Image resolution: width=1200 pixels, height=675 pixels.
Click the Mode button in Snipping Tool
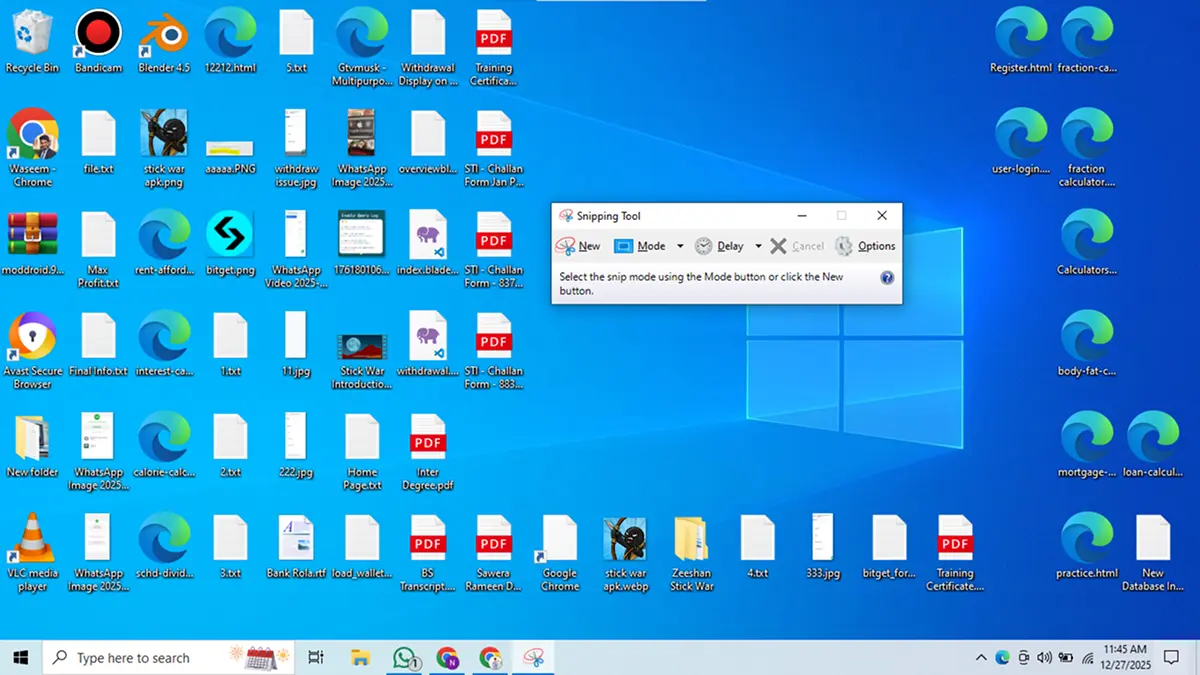(x=640, y=246)
